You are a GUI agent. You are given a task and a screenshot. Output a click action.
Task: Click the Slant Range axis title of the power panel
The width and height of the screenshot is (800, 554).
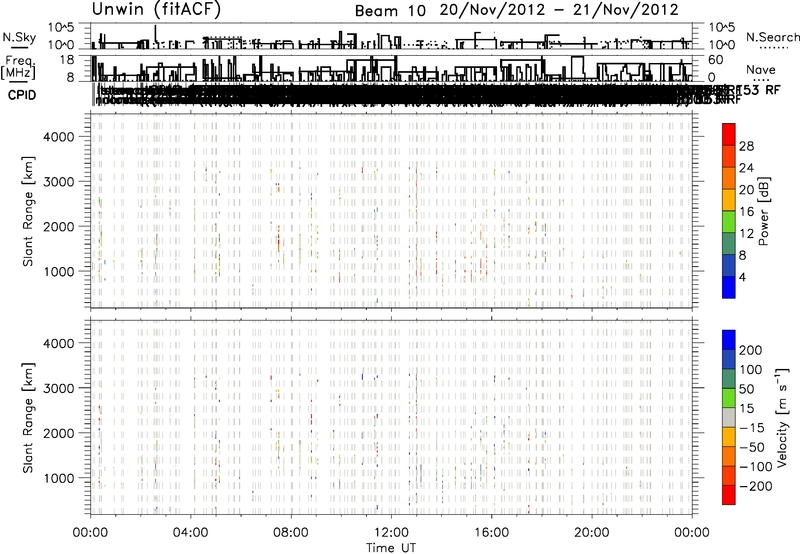point(28,212)
